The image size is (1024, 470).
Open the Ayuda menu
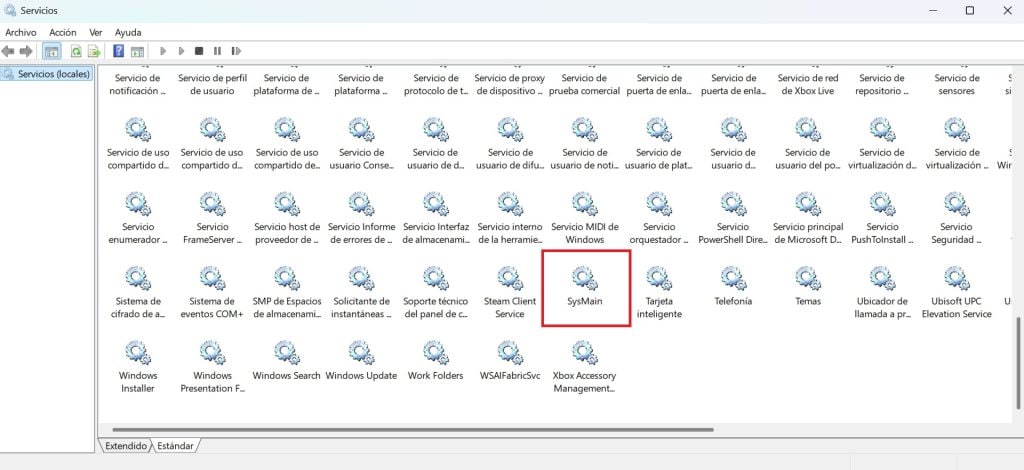pos(128,32)
